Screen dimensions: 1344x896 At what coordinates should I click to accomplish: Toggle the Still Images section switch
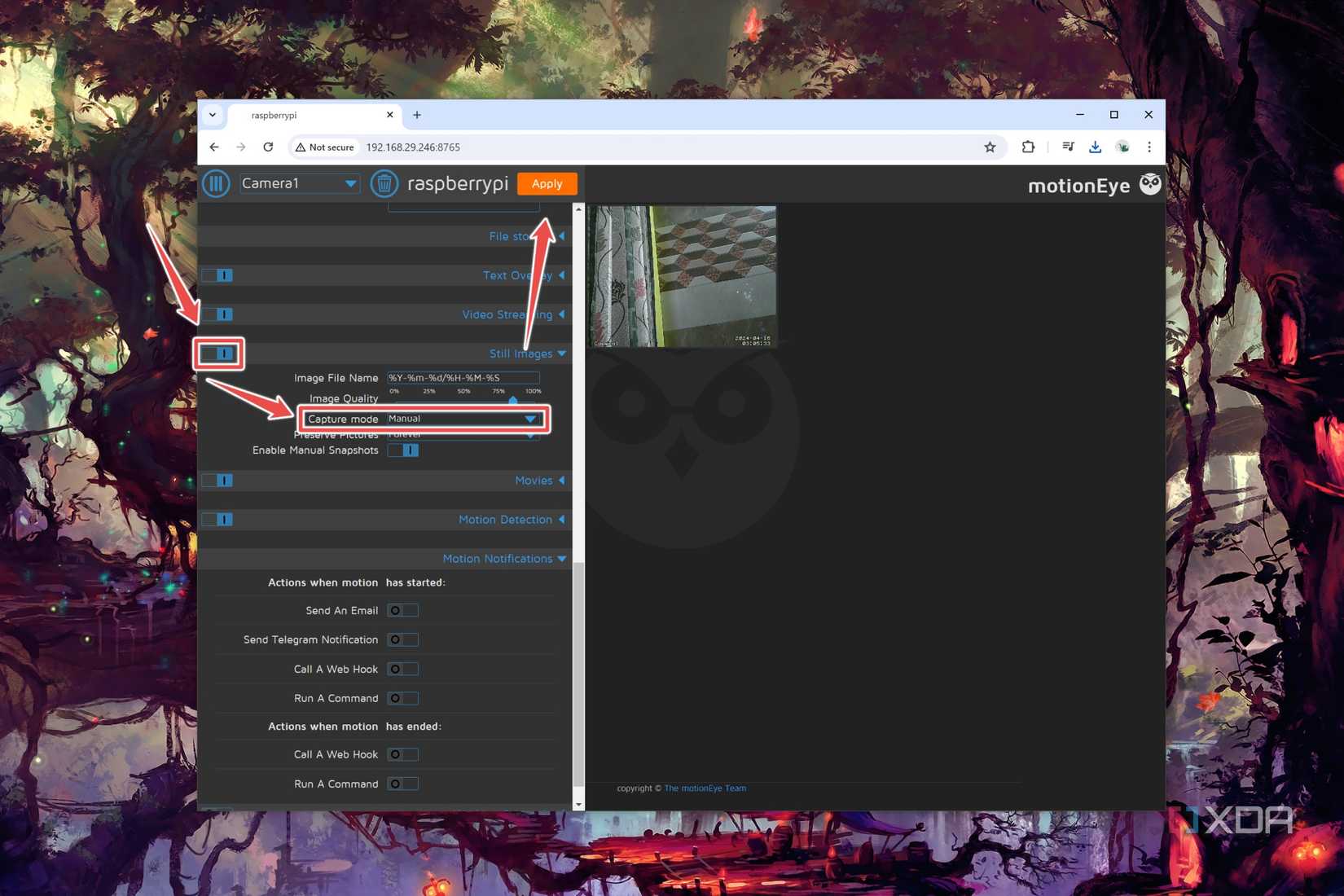(217, 354)
